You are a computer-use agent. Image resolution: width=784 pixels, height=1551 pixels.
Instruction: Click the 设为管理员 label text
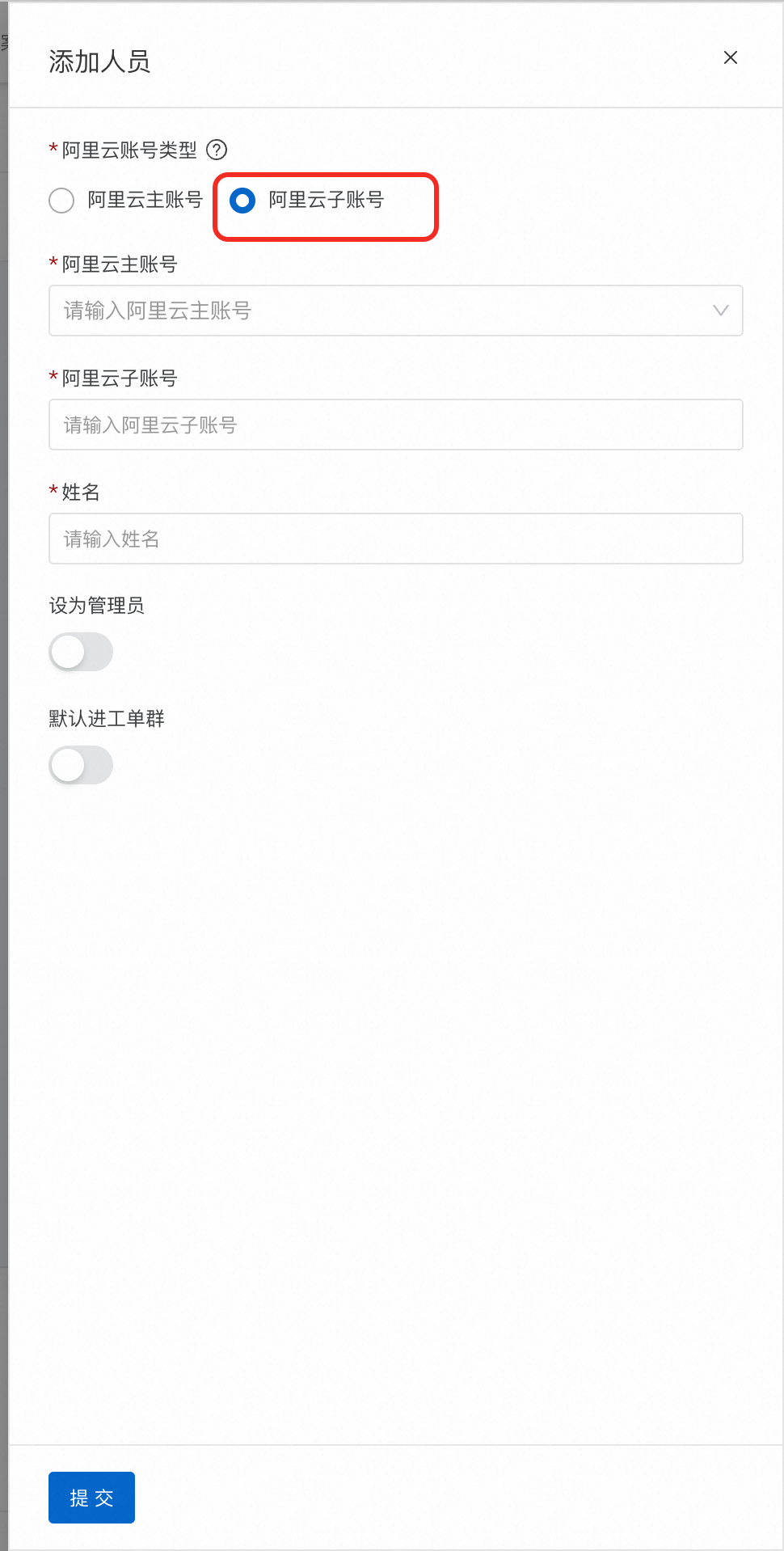point(97,606)
